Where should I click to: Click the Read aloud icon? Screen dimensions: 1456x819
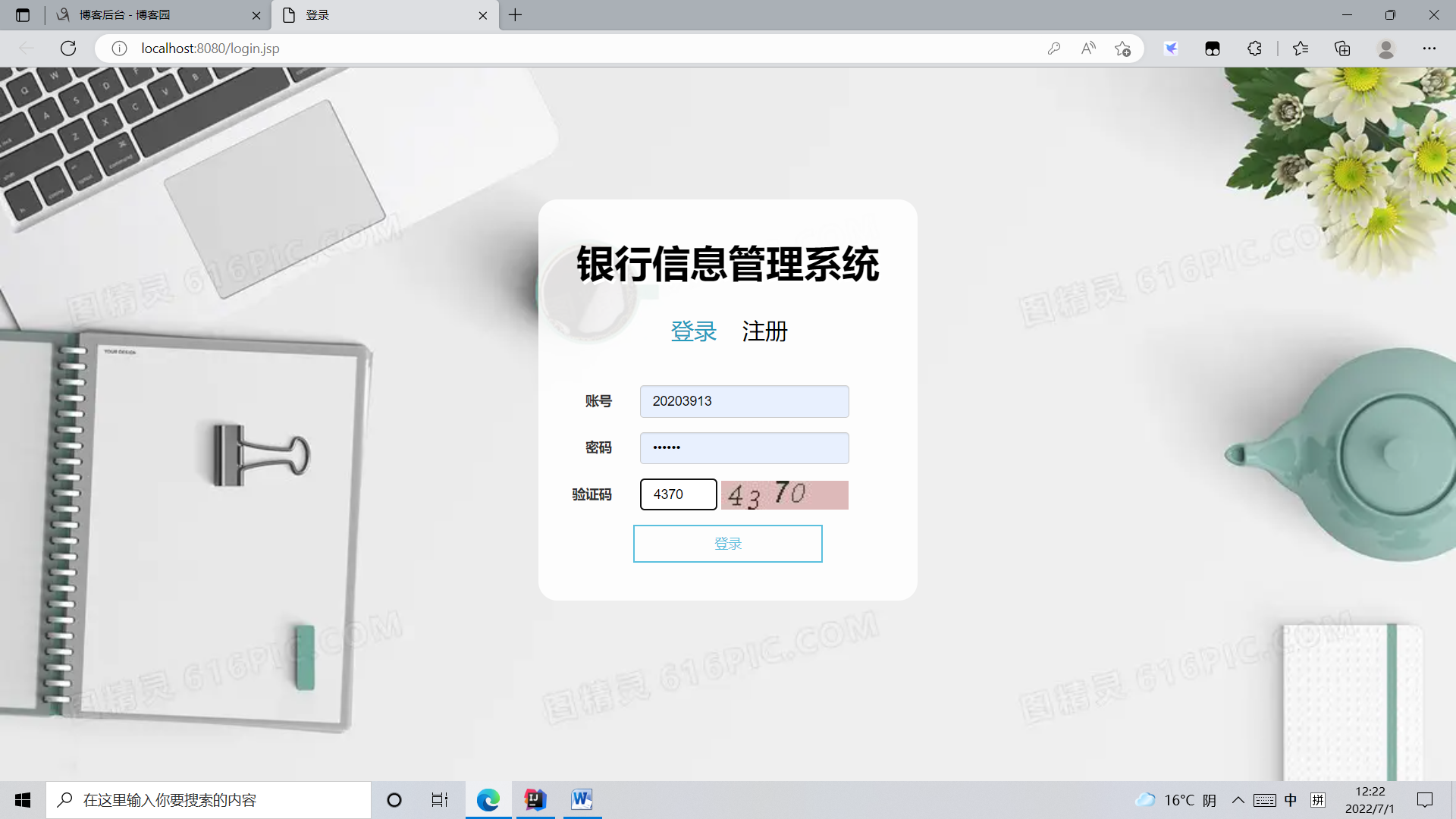pyautogui.click(x=1088, y=49)
